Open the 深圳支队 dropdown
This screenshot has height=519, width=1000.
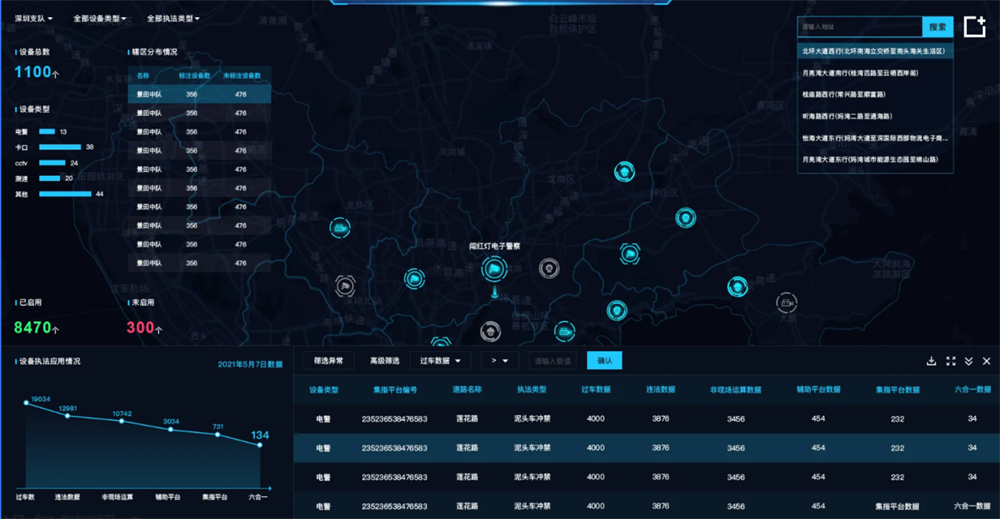[33, 18]
